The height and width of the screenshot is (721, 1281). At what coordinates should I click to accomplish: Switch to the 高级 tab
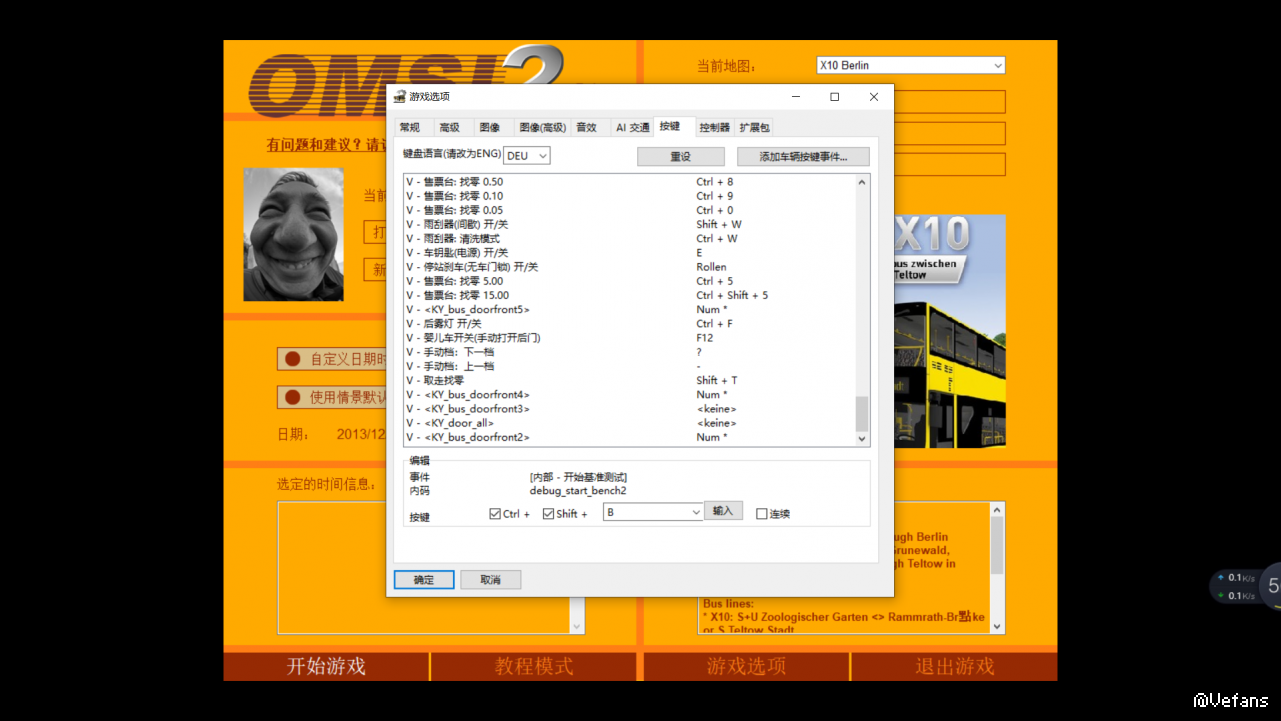450,127
